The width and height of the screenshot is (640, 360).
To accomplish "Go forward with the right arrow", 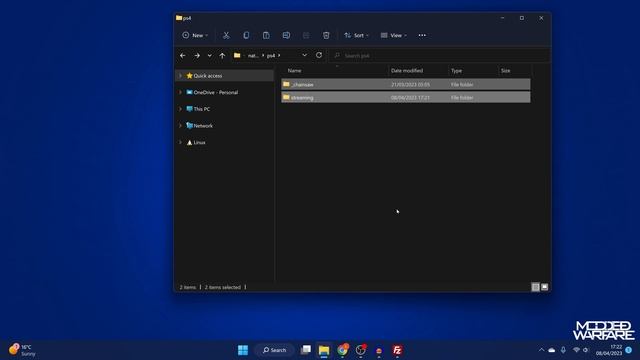I will [197, 56].
